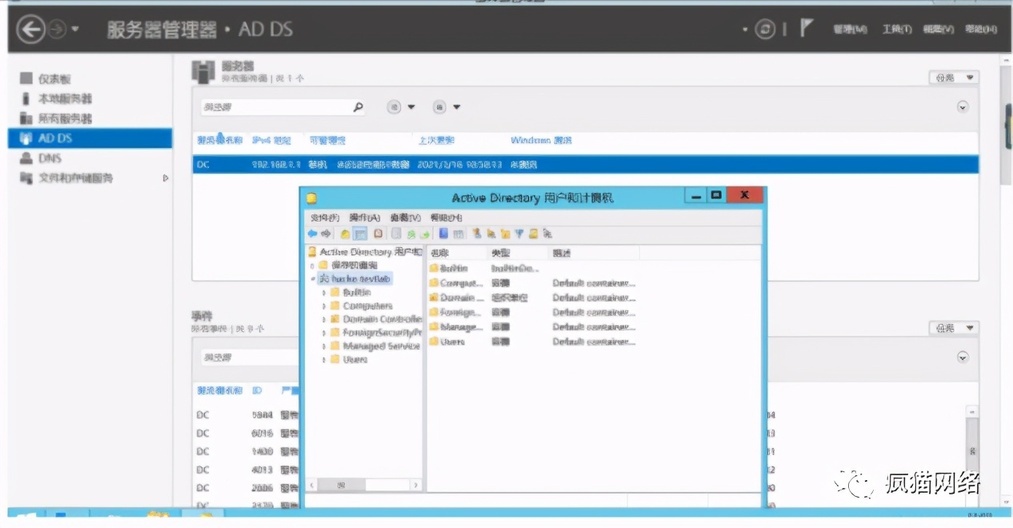This screenshot has width=1013, height=528.
Task: Click the Create new organizational unit toolbar icon
Action: (505, 234)
